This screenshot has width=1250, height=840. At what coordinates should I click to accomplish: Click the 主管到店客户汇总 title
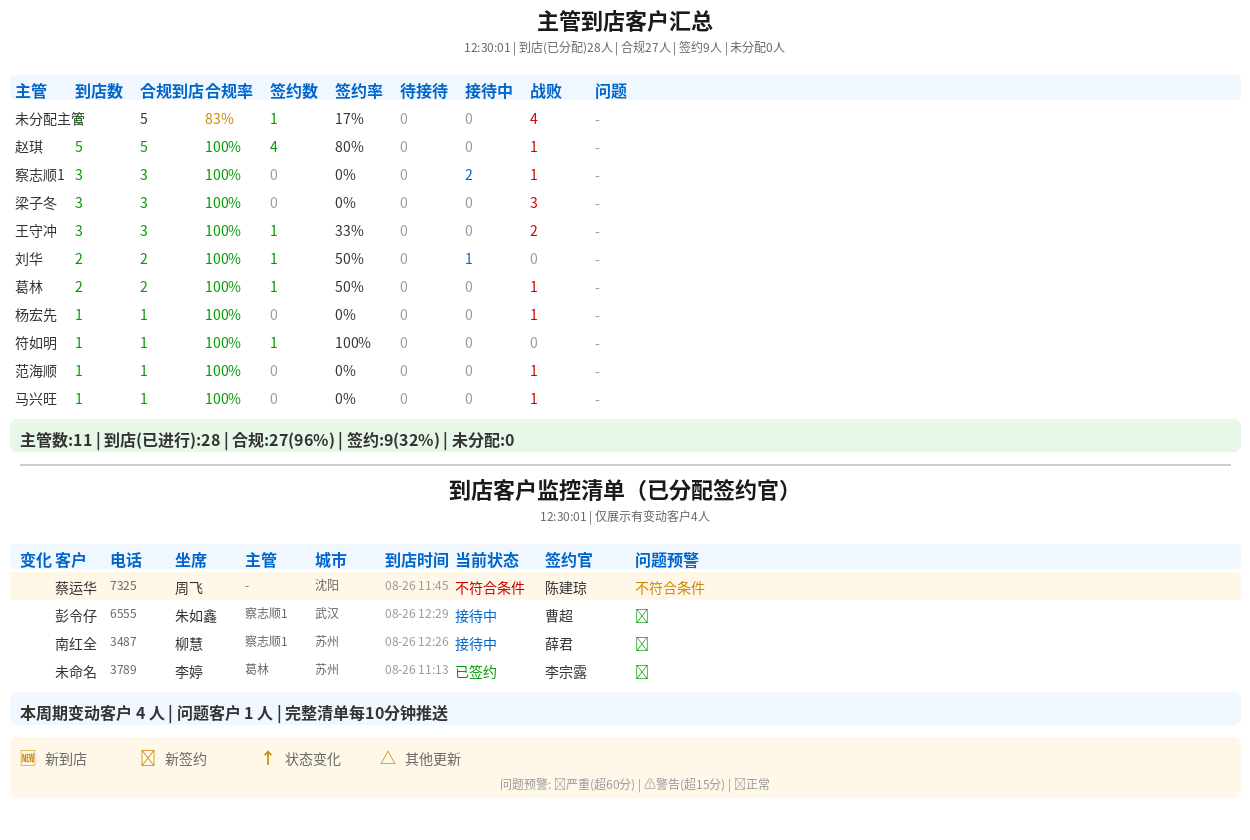[x=625, y=22]
